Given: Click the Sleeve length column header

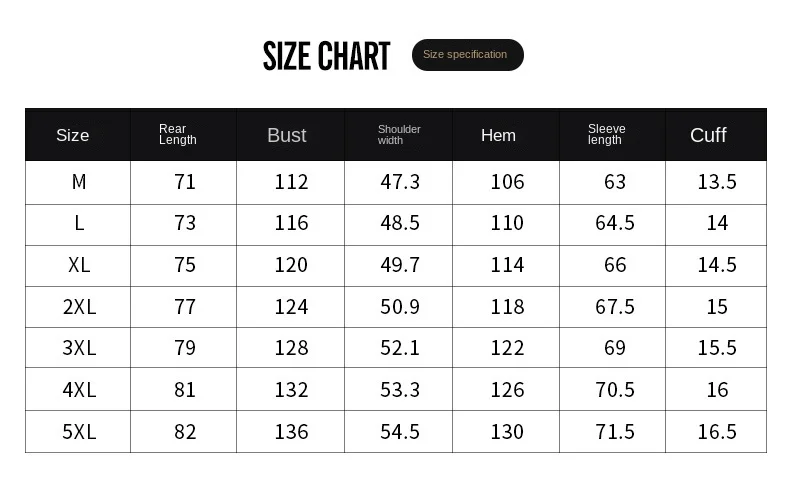Looking at the screenshot, I should click(606, 135).
